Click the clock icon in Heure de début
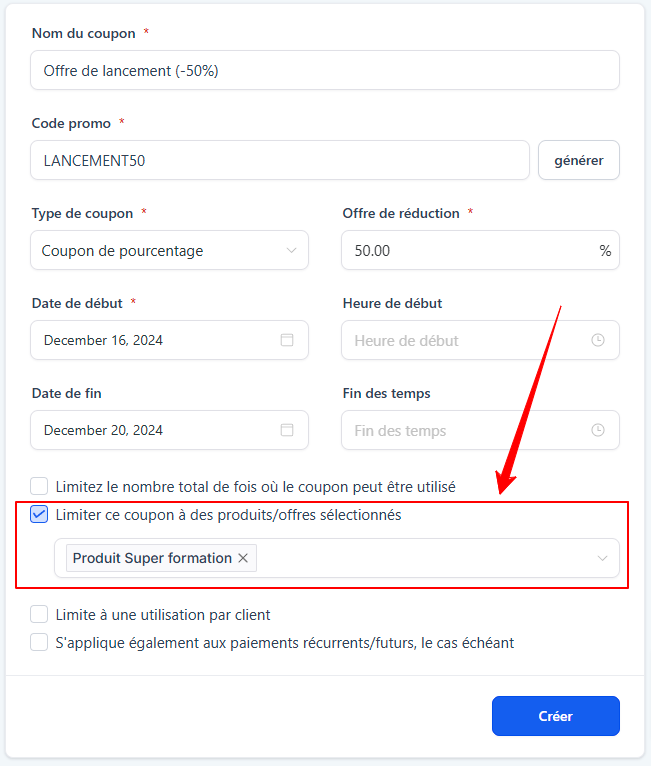This screenshot has width=651, height=766. [x=598, y=340]
